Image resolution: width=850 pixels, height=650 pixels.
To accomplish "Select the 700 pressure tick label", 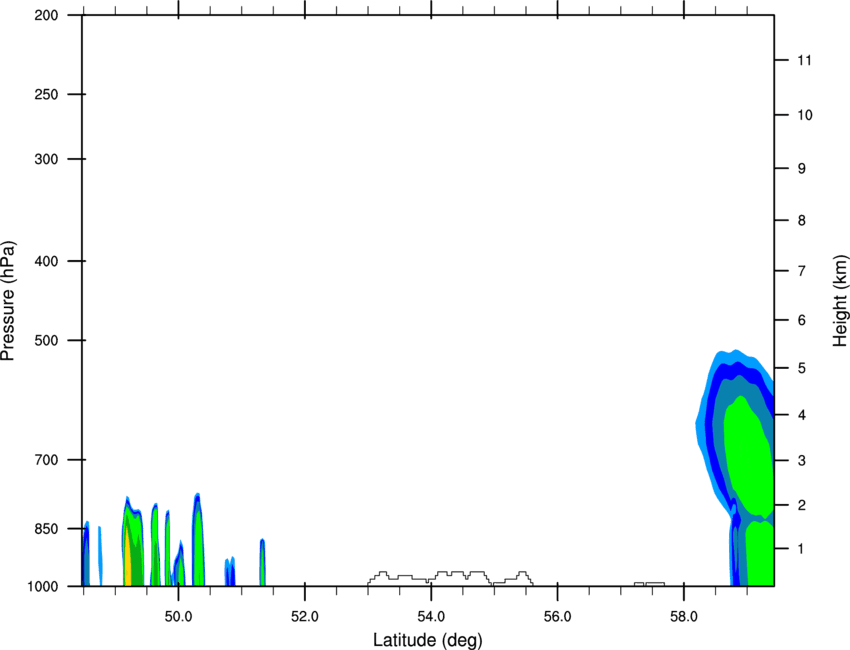I will coord(47,459).
